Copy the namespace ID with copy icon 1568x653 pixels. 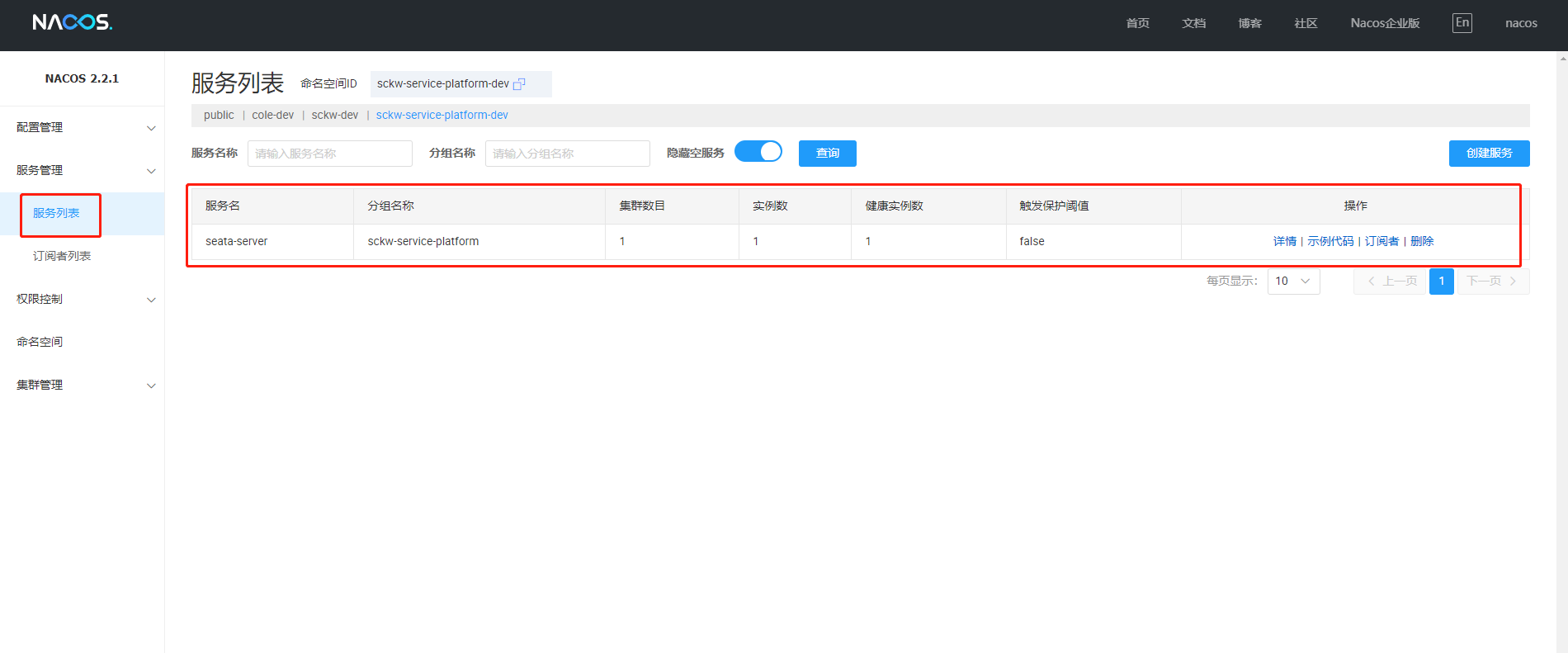point(519,84)
